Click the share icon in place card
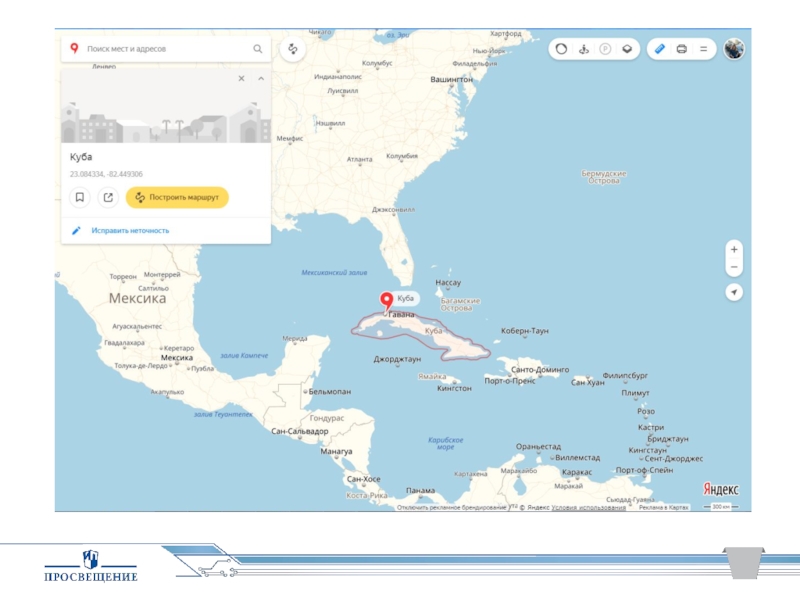Image resolution: width=800 pixels, height=598 pixels. [x=108, y=197]
